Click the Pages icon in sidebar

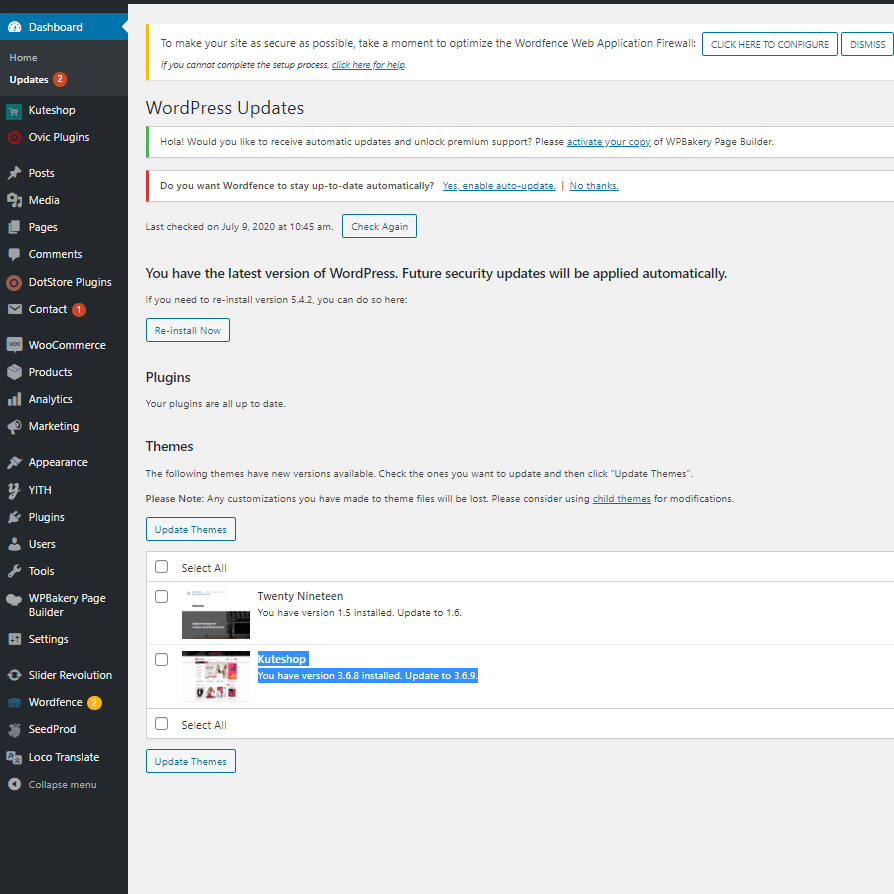coord(14,227)
